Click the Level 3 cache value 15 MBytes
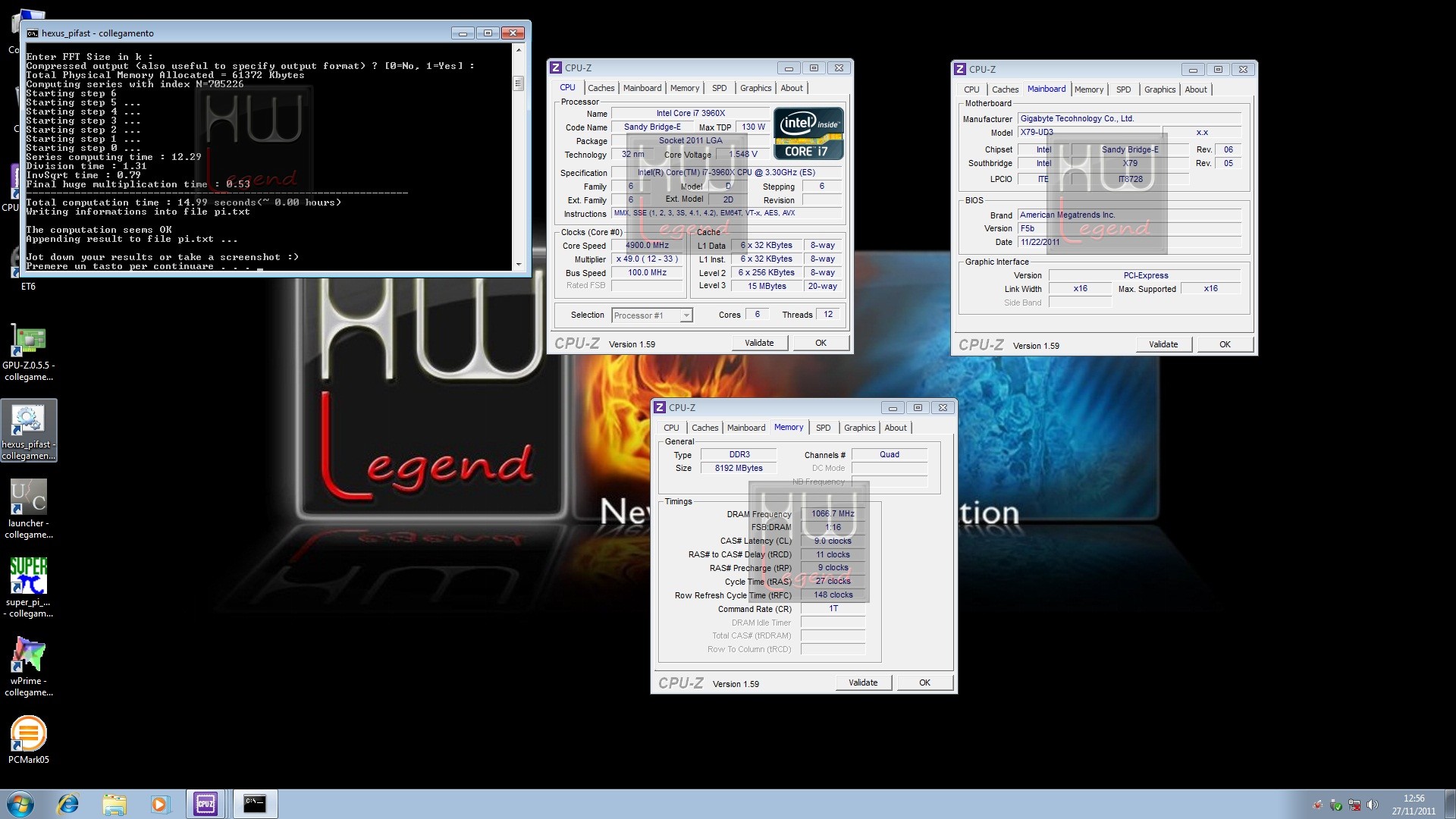The width and height of the screenshot is (1456, 819). click(767, 287)
